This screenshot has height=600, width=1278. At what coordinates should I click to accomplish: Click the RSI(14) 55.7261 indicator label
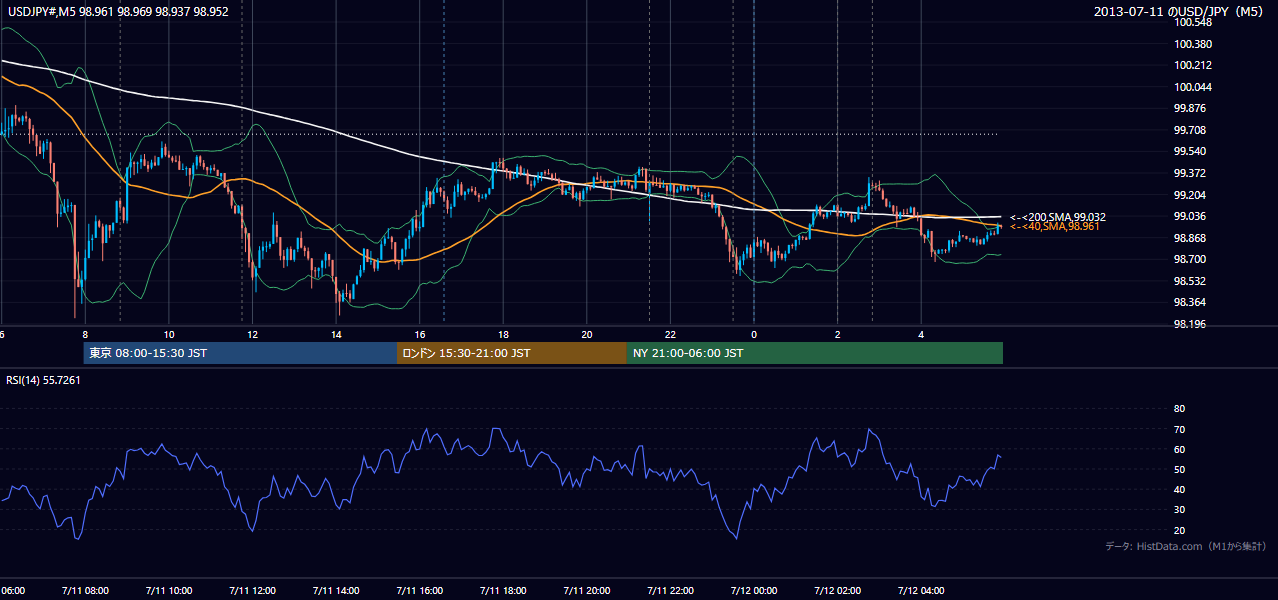(x=43, y=380)
